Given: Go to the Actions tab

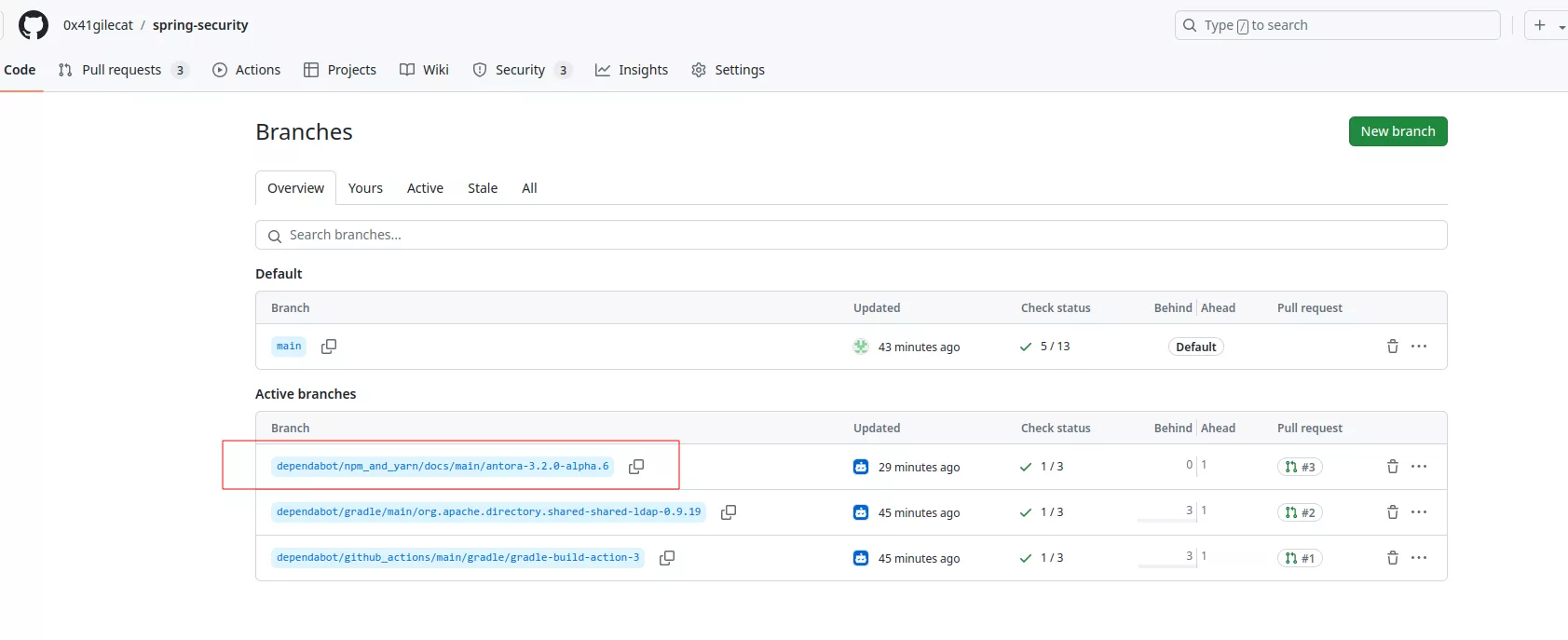Looking at the screenshot, I should pyautogui.click(x=246, y=70).
